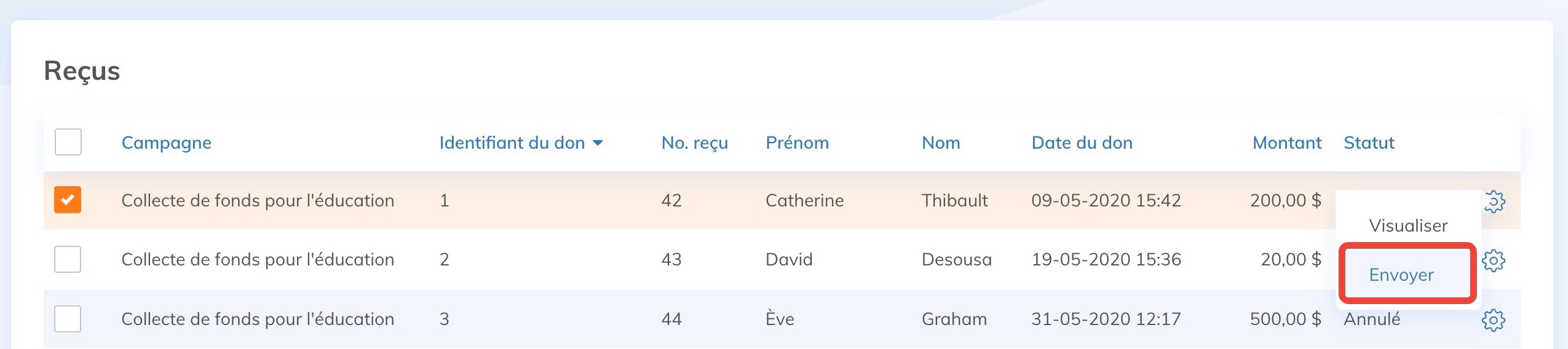Screen dimensions: 1568x349
Task: Click the Statut column header
Action: (x=1369, y=143)
